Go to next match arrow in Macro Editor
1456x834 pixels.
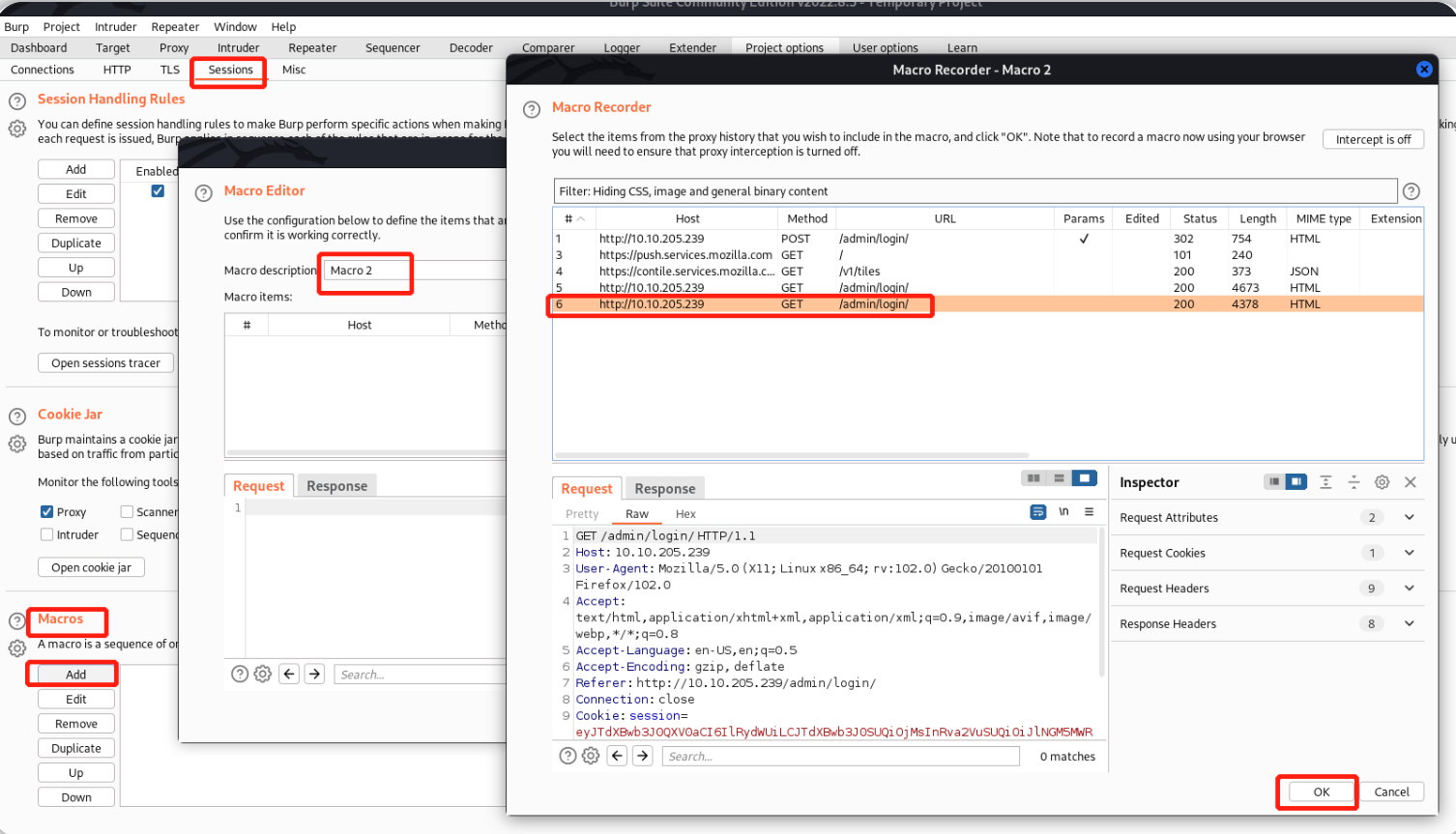pyautogui.click(x=314, y=675)
